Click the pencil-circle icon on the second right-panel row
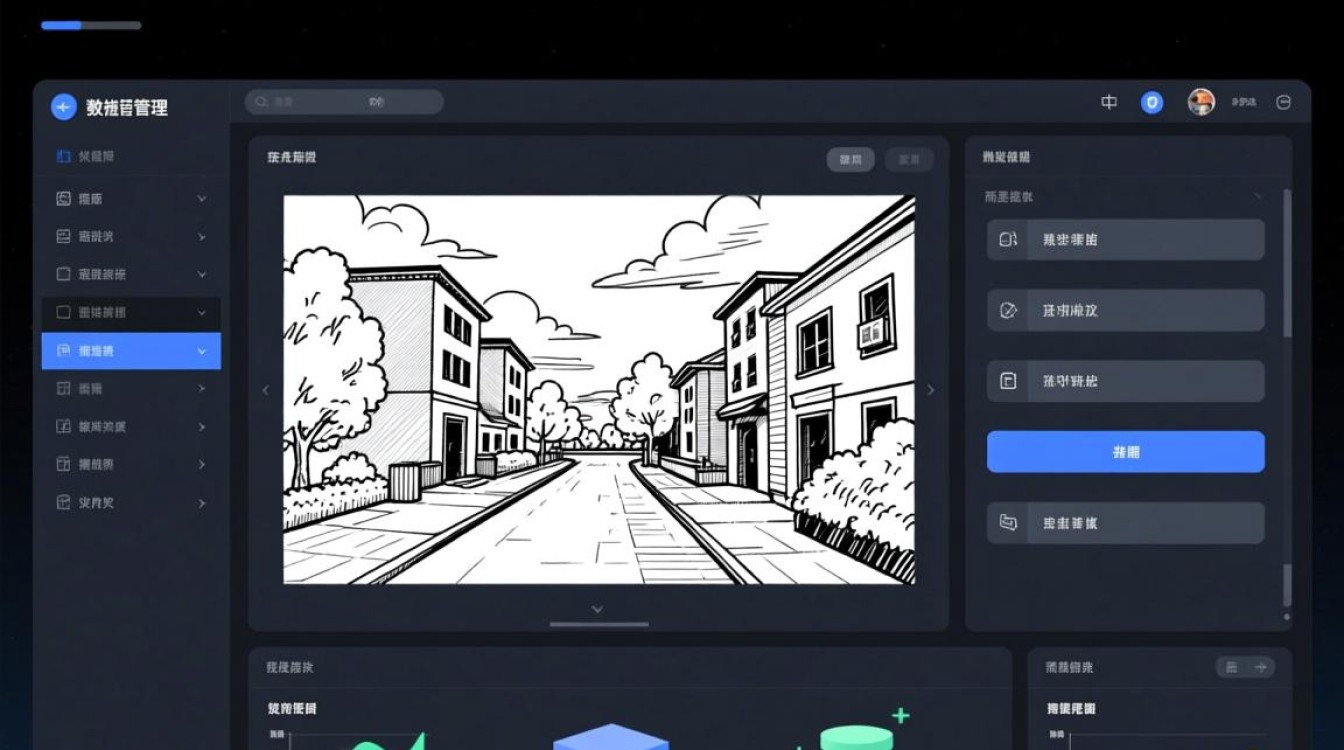Viewport: 1344px width, 750px height. click(x=1008, y=311)
